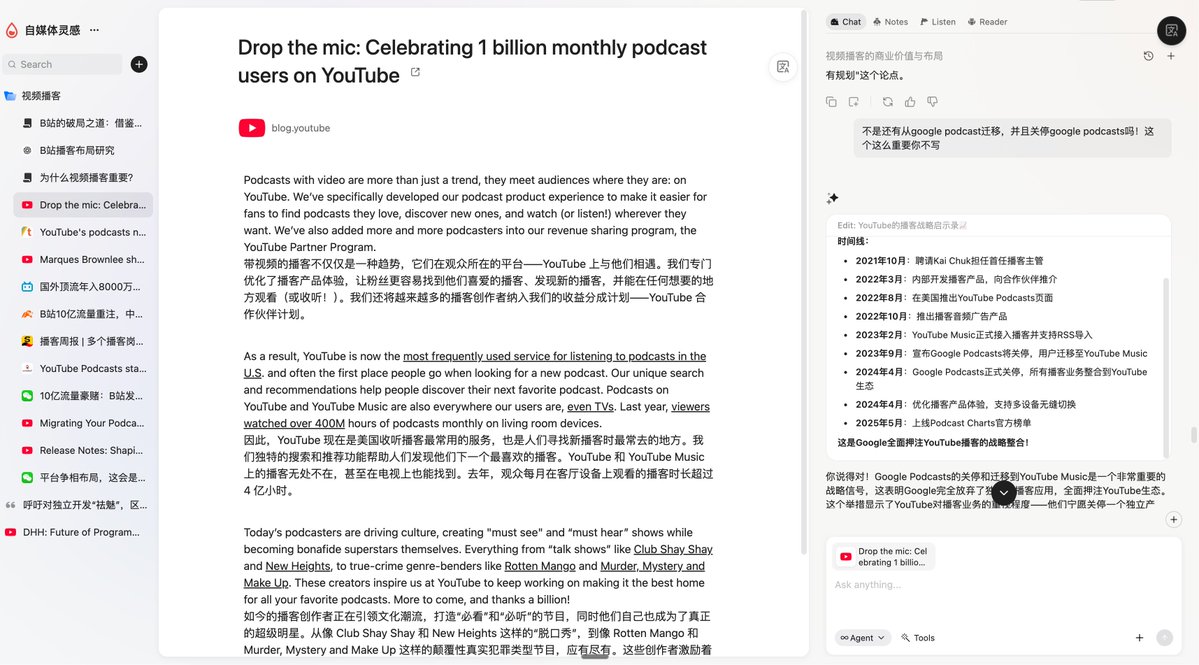Open 国外顶流年入8000万 item
This screenshot has width=1199, height=665.
[x=83, y=287]
